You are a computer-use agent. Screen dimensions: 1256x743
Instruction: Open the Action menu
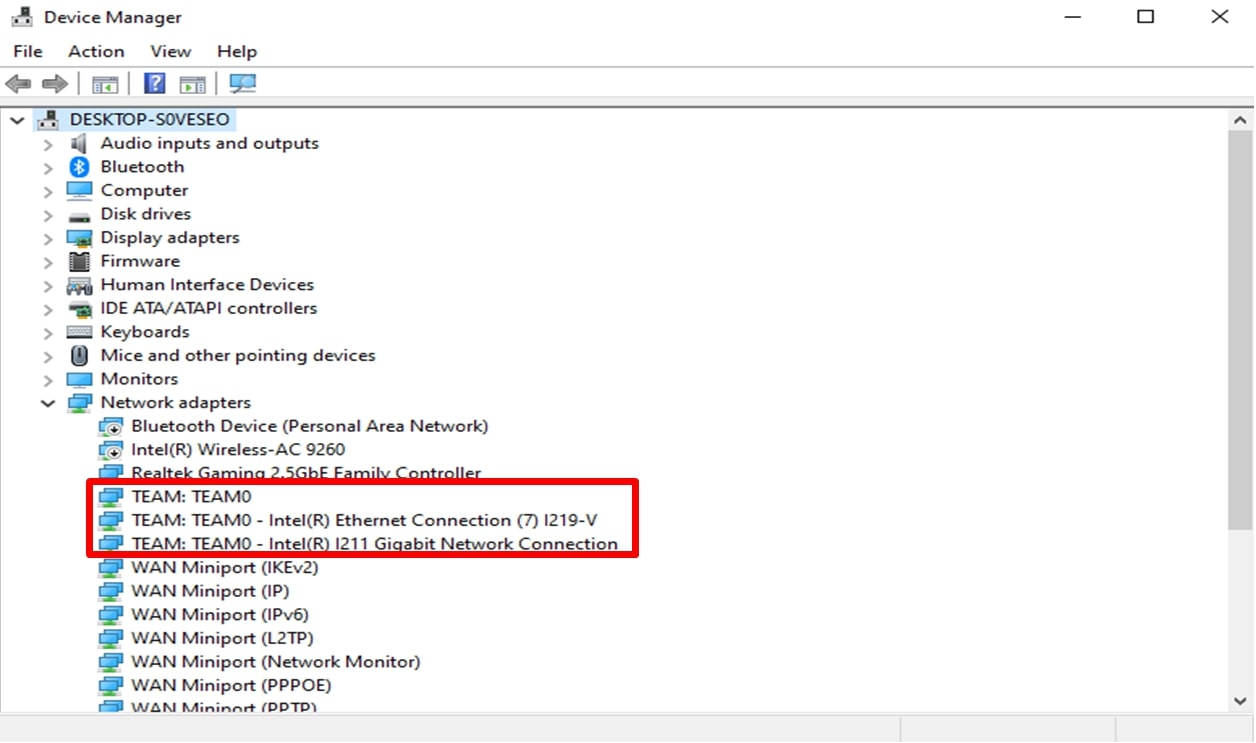pos(96,51)
